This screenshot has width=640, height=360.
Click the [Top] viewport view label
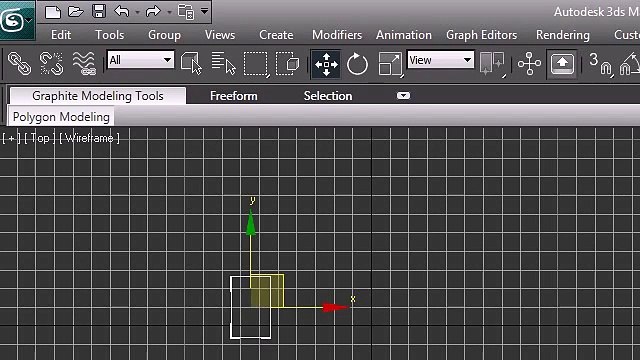[40, 138]
